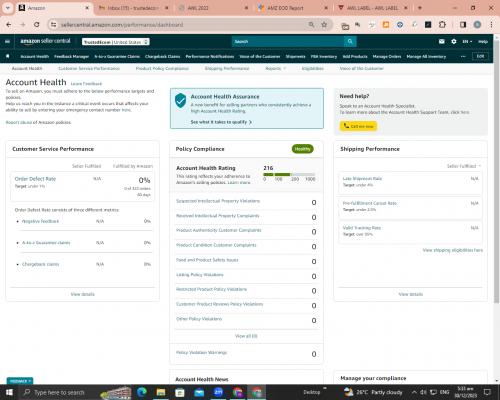Open Customer Service Performance sub-tab
Screen dimensions: 500x400
pyautogui.click(x=89, y=68)
